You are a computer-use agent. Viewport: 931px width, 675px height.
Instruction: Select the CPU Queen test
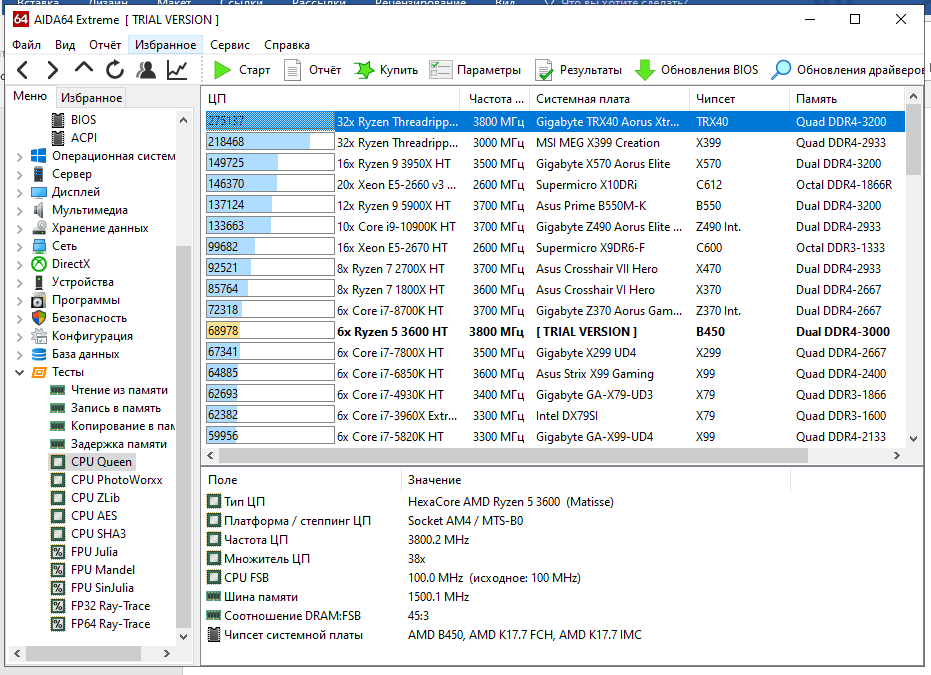91,462
